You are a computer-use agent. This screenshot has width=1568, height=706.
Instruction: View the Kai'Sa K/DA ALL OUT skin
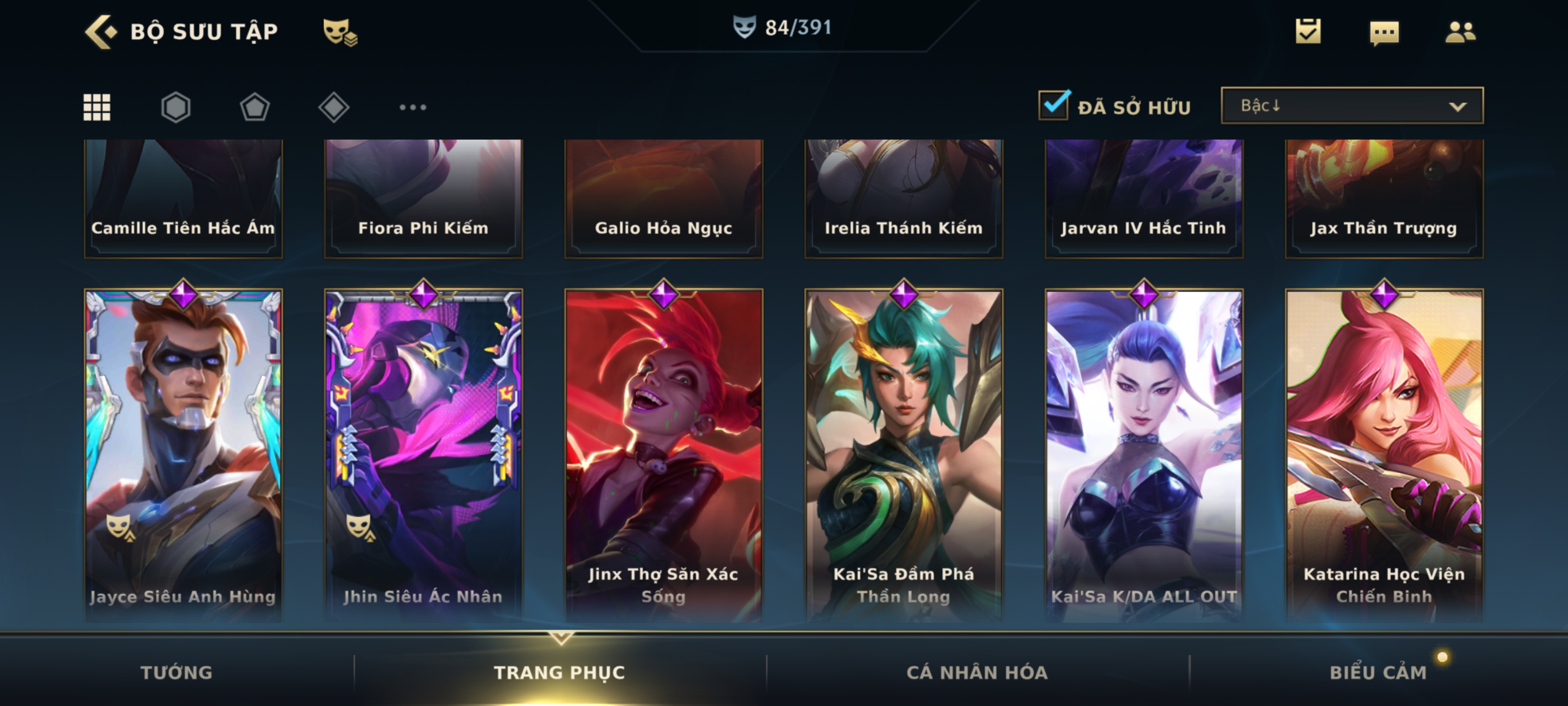click(x=1144, y=454)
